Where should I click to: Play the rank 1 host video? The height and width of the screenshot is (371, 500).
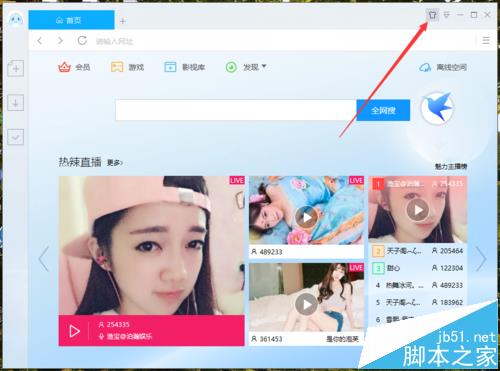click(x=417, y=210)
